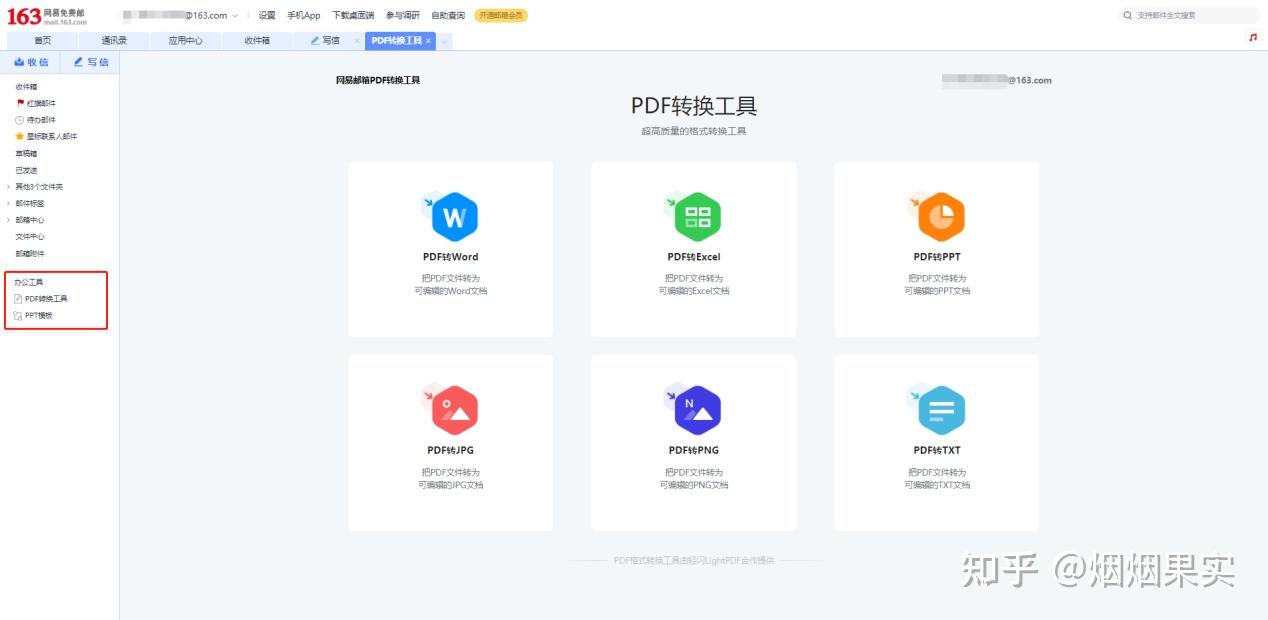This screenshot has height=620, width=1268.
Task: Open the tab list dropdown arrow after the tabs
Action: tap(445, 41)
